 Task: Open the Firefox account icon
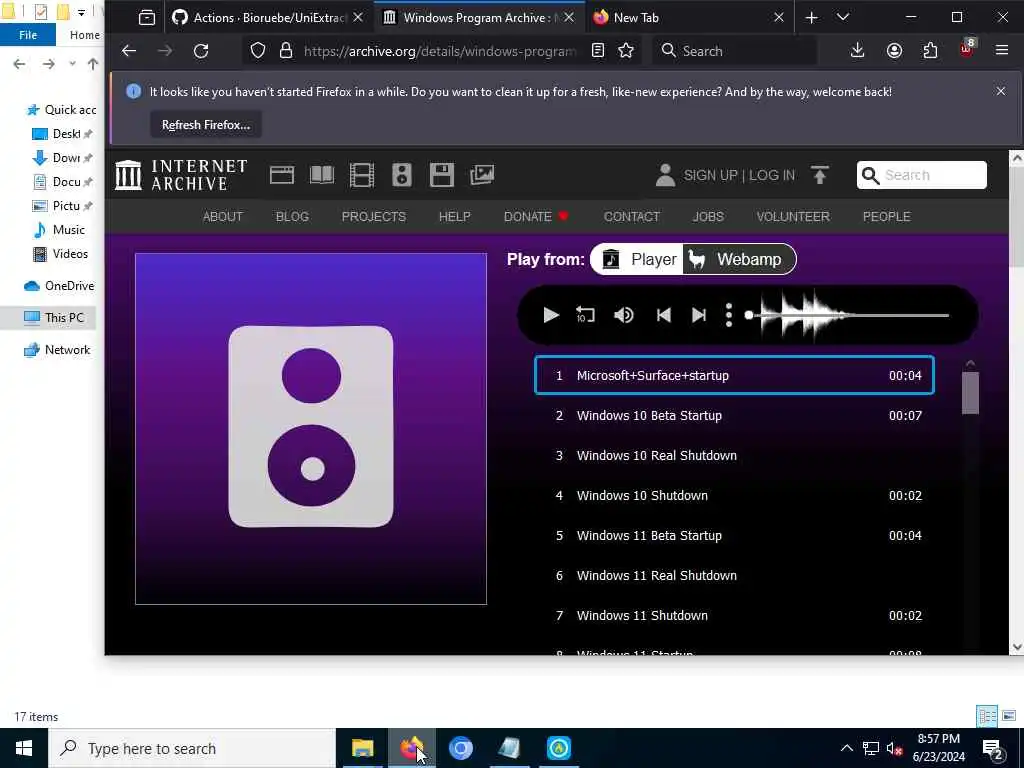[894, 51]
